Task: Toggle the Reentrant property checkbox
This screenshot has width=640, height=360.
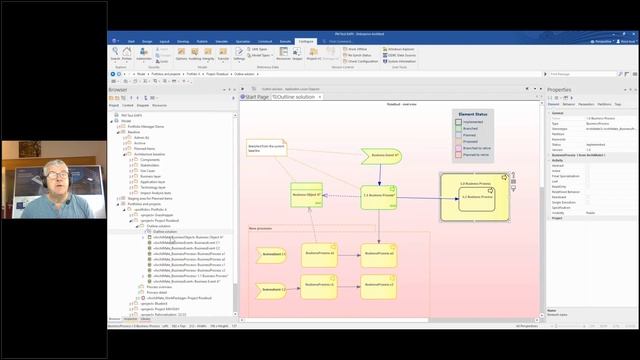Action: tap(588, 197)
